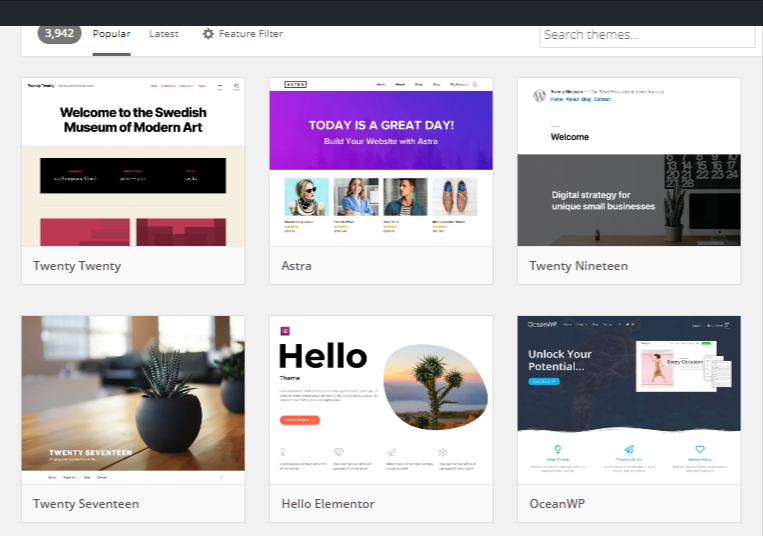Open the Hello Elementor theme thumbnail

point(381,400)
